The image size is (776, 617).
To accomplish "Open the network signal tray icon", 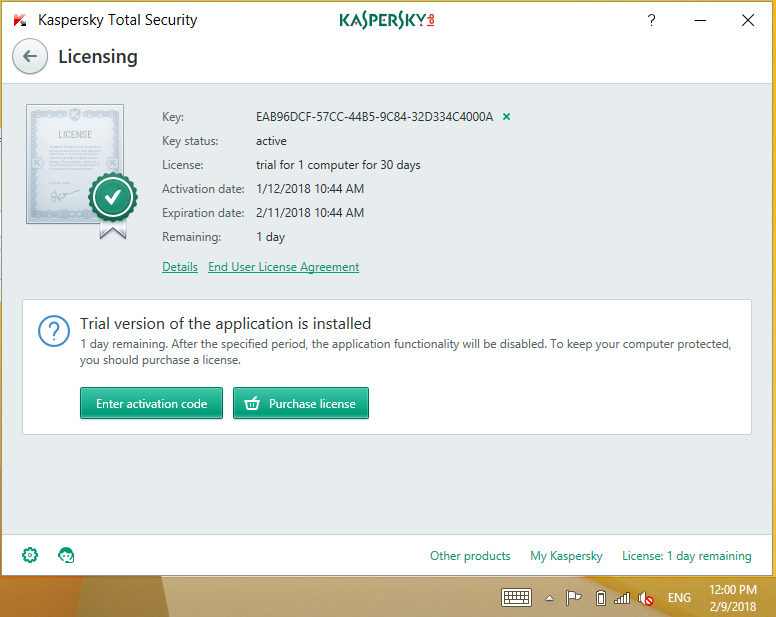I will click(x=622, y=598).
